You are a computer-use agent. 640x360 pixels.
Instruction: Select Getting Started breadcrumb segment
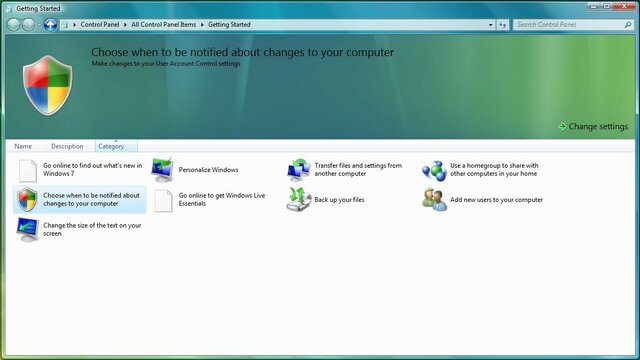(229, 24)
